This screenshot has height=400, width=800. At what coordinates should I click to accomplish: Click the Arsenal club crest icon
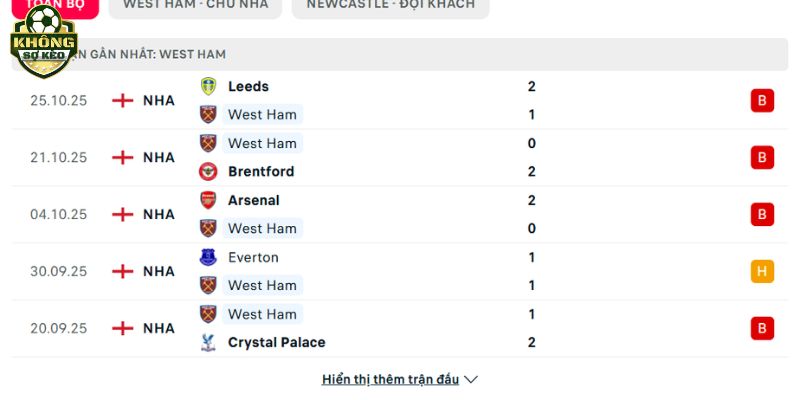tap(208, 200)
